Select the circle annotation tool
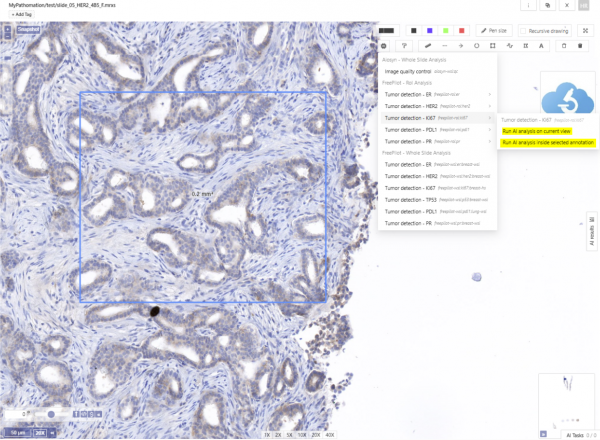600x440 pixels. click(x=476, y=46)
